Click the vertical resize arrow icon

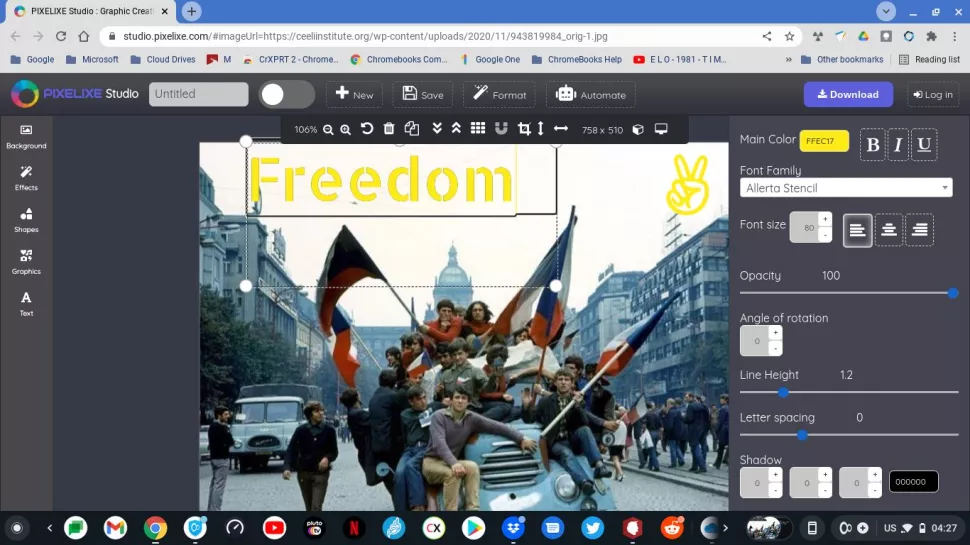coord(541,129)
